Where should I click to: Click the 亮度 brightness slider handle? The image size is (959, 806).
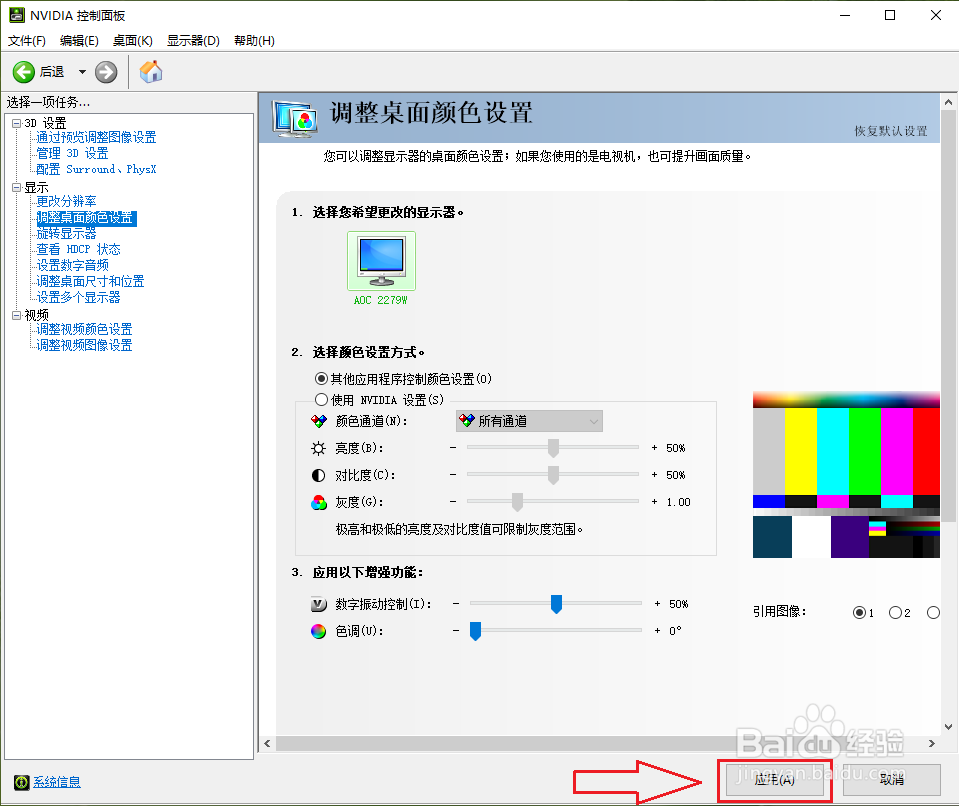coord(553,447)
